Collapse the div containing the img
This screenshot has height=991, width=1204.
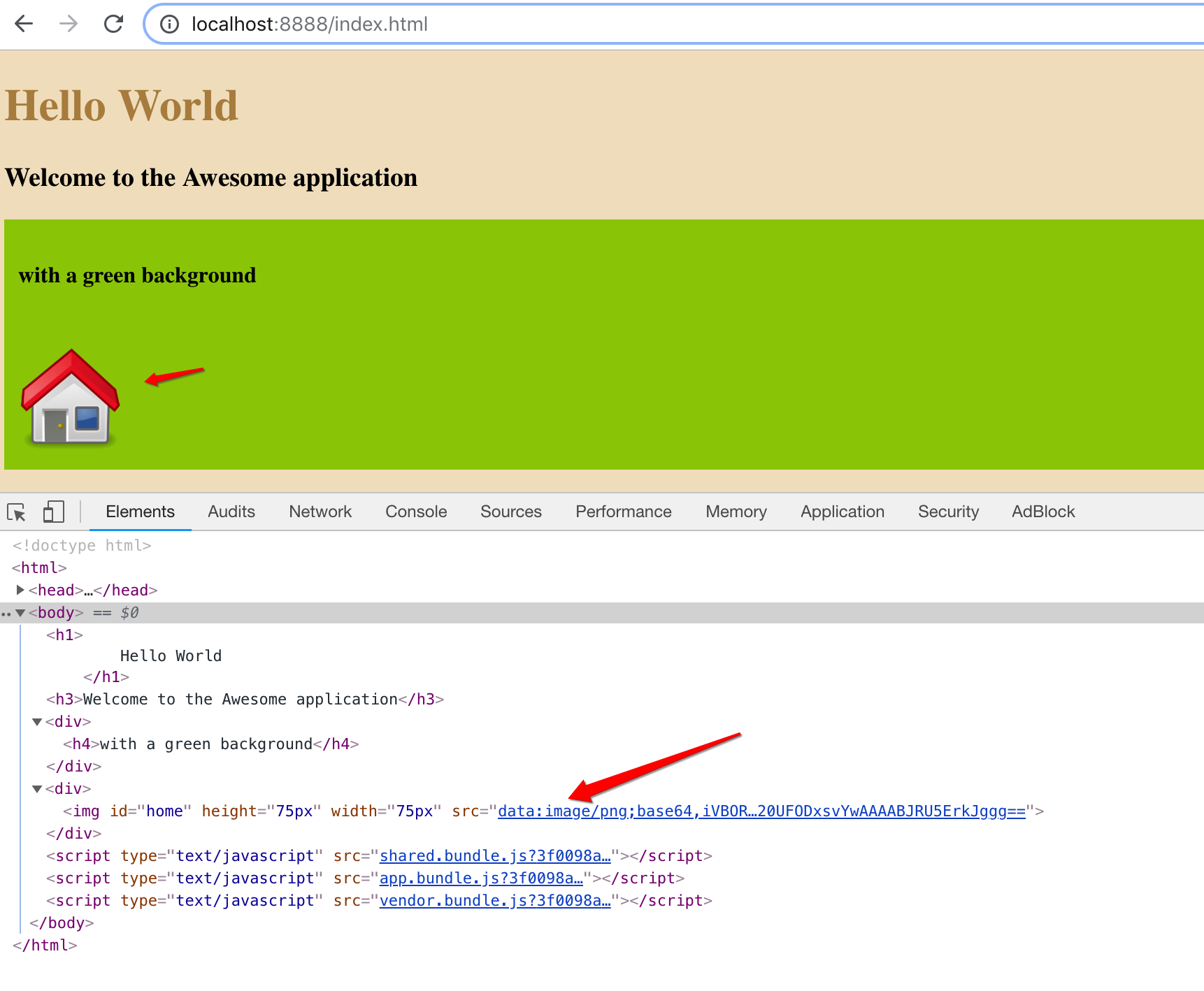pos(37,789)
